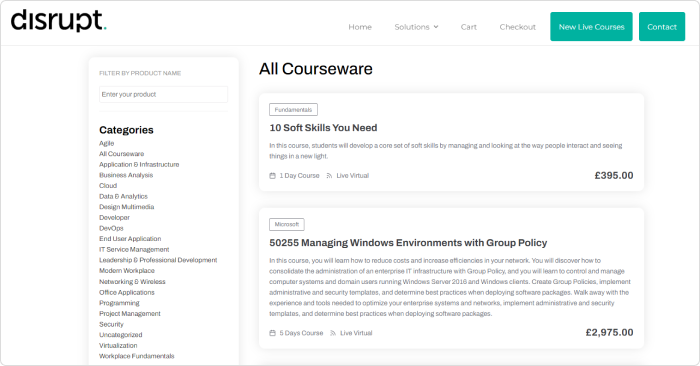The image size is (700, 366).
Task: Choose the Networking & Wireless category
Action: pyautogui.click(x=132, y=282)
